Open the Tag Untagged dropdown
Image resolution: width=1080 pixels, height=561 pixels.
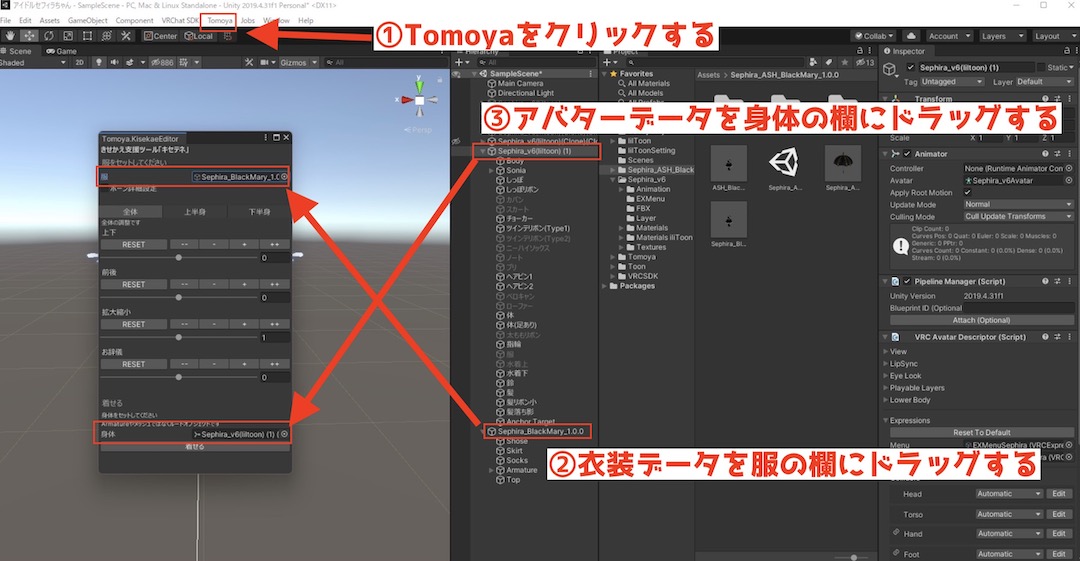pos(952,81)
